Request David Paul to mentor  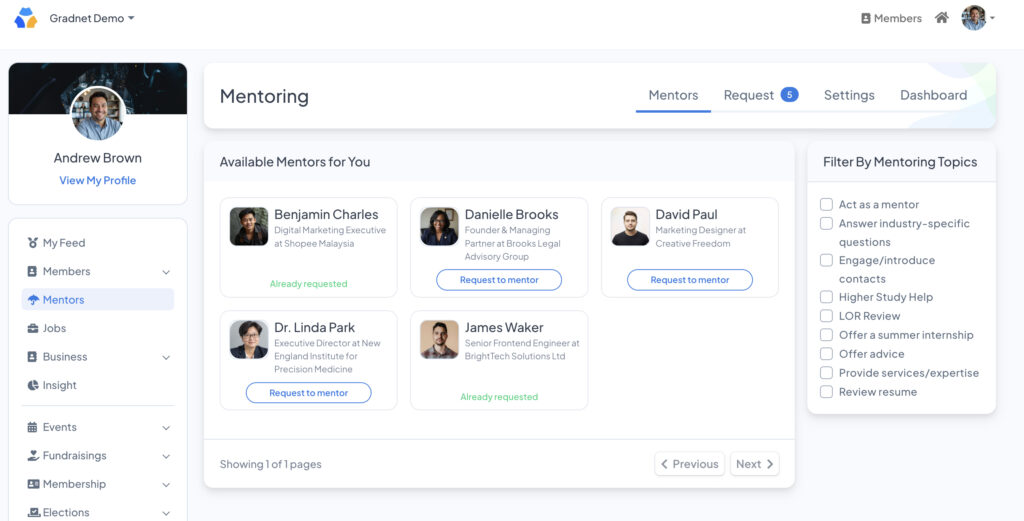[690, 280]
